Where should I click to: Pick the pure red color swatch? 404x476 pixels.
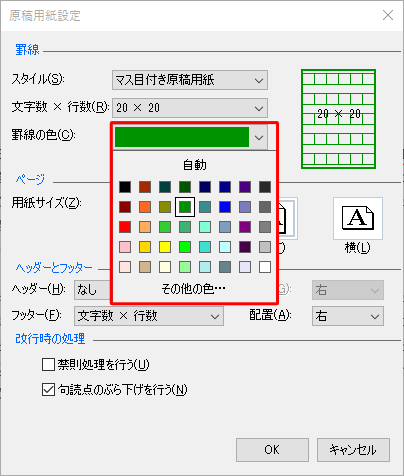(125, 227)
